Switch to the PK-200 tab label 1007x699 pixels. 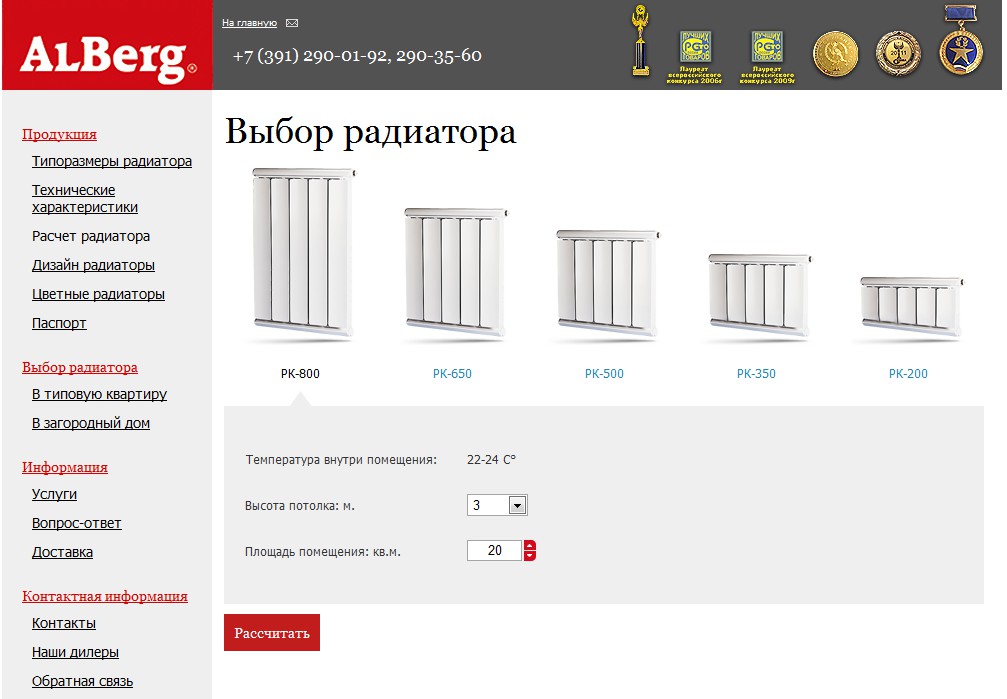pos(908,373)
